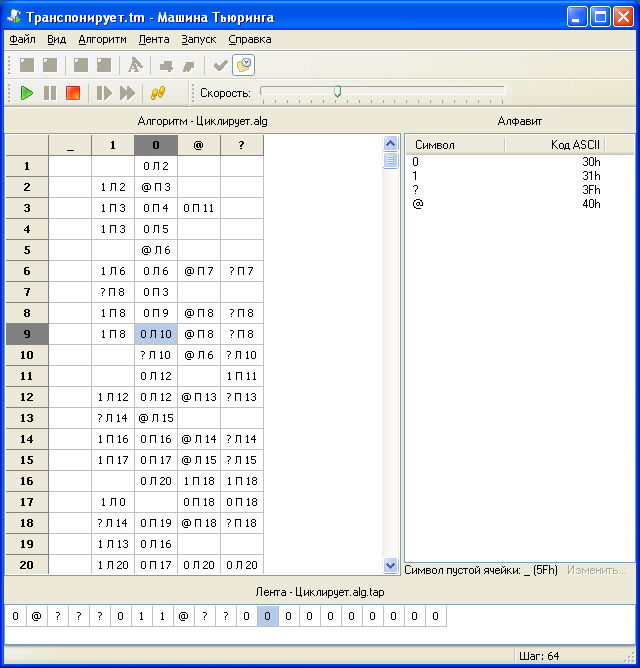
Task: Open the Алгоритм menu
Action: [102, 40]
